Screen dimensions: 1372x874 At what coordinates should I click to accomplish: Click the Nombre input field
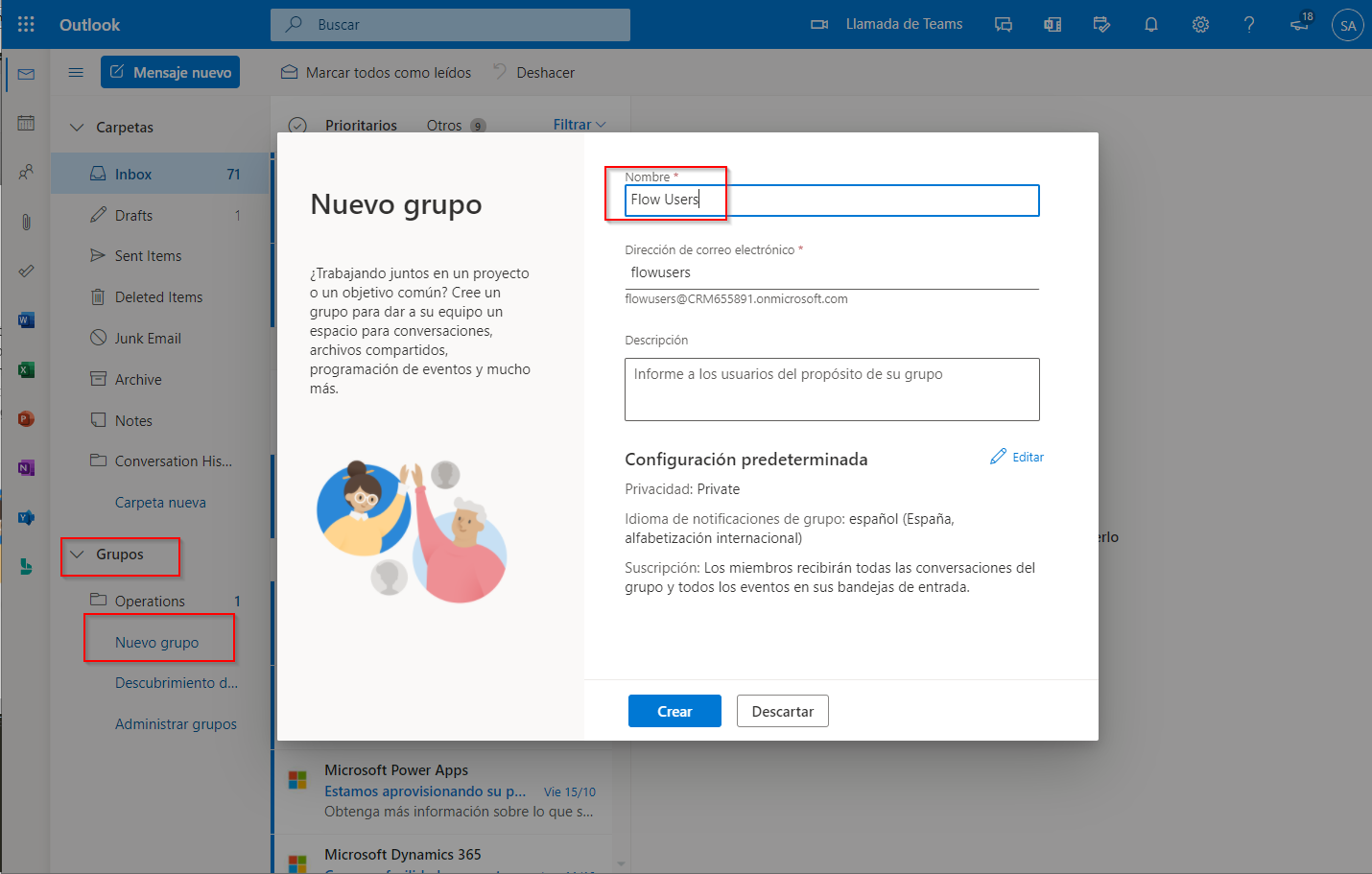coord(832,200)
